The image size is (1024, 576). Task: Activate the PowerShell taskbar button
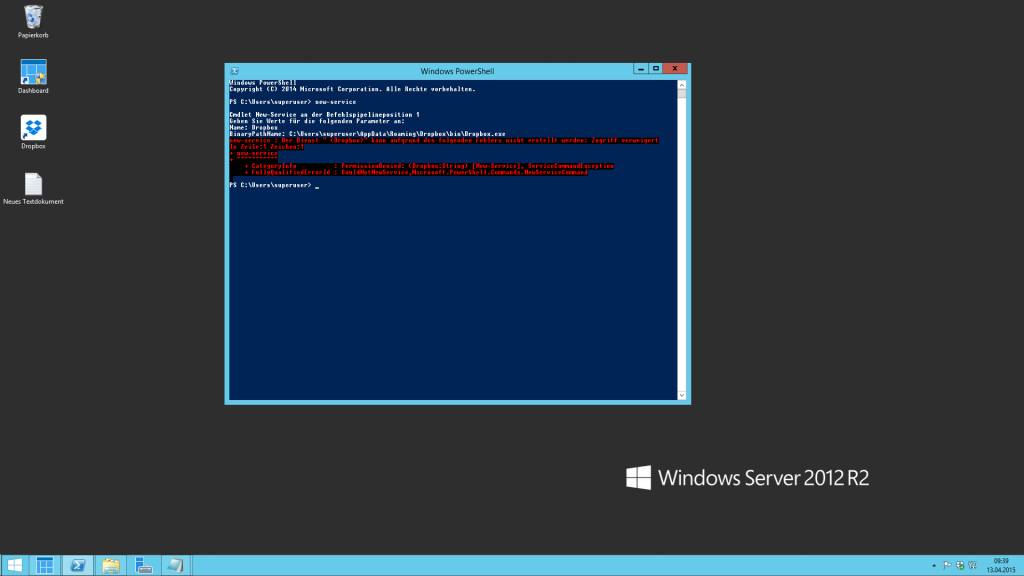point(78,566)
